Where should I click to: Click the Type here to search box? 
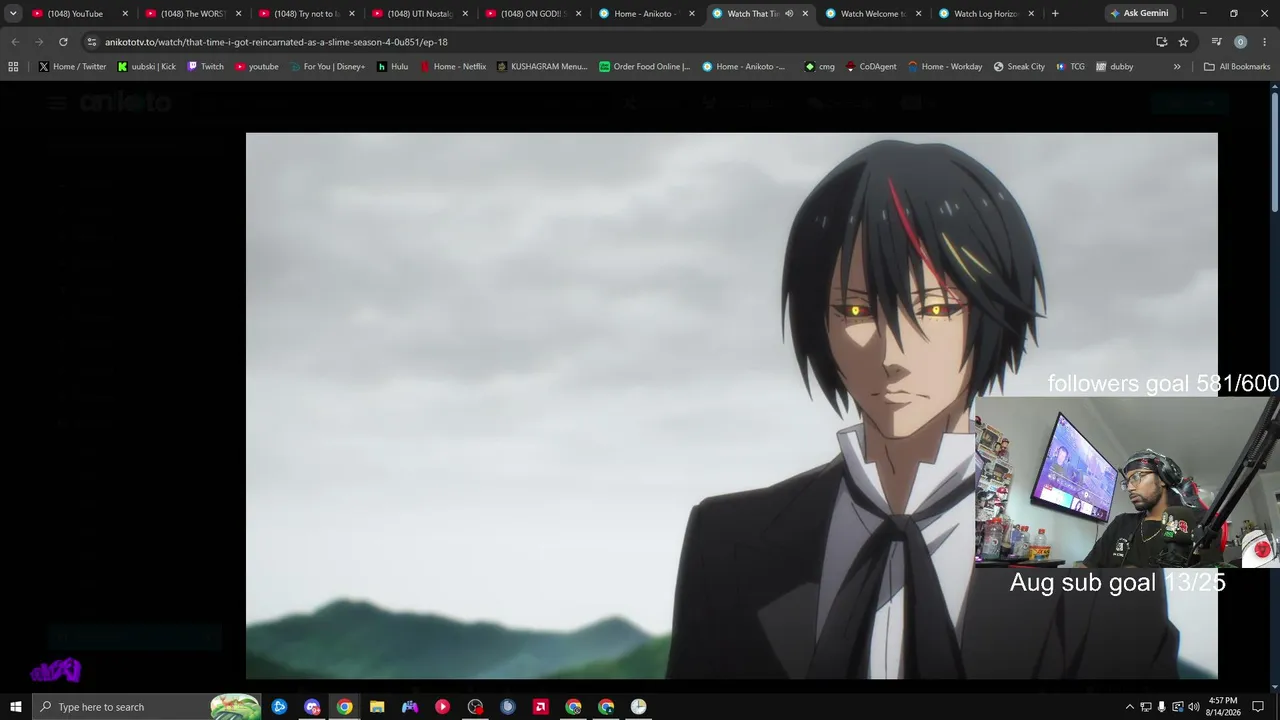[x=148, y=707]
